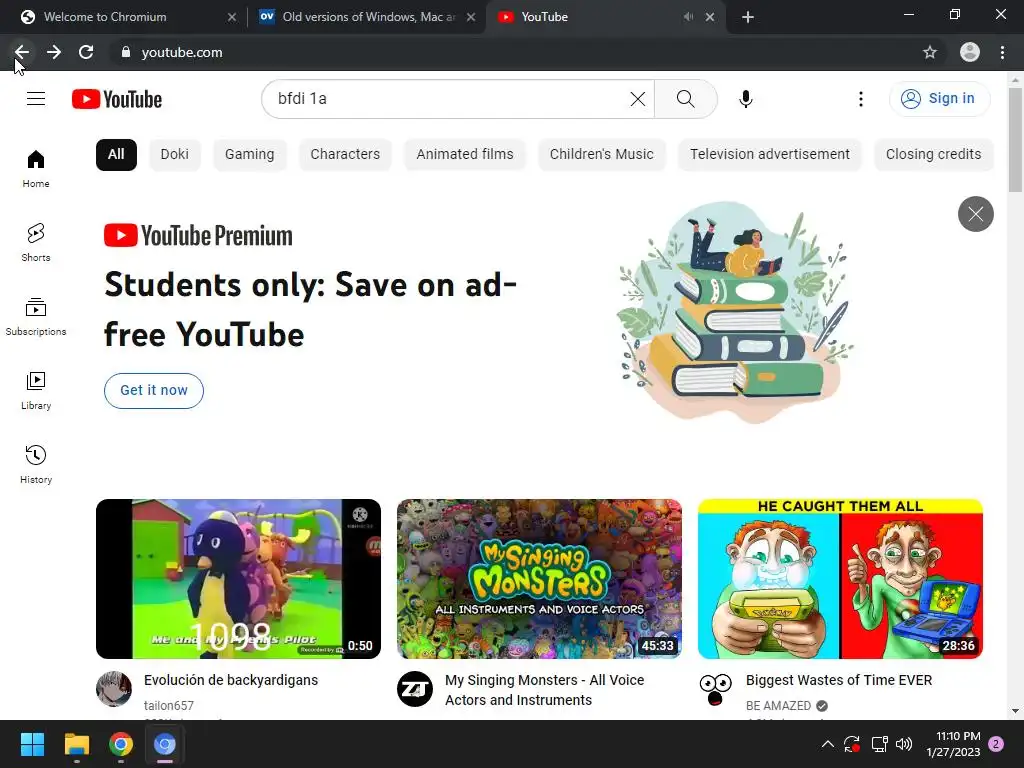Screen dimensions: 1024x768
Task: Play the He Caught Them All thumbnail
Action: (x=840, y=579)
